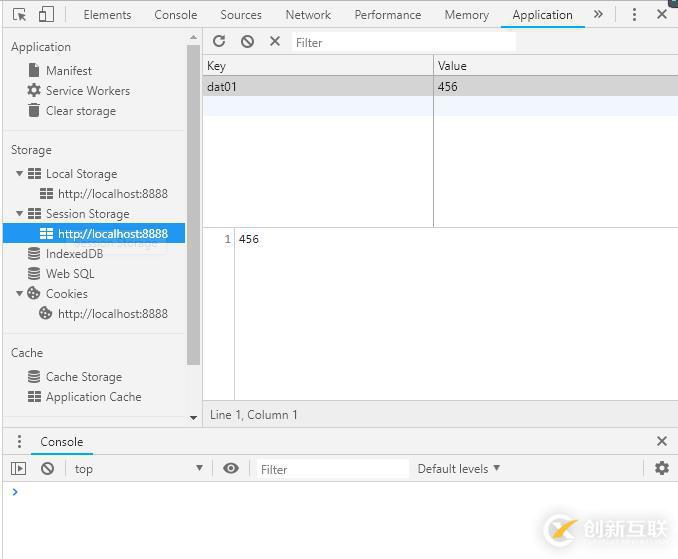Viewport: 678px width, 559px height.
Task: Open the Performance tab
Action: coord(388,15)
